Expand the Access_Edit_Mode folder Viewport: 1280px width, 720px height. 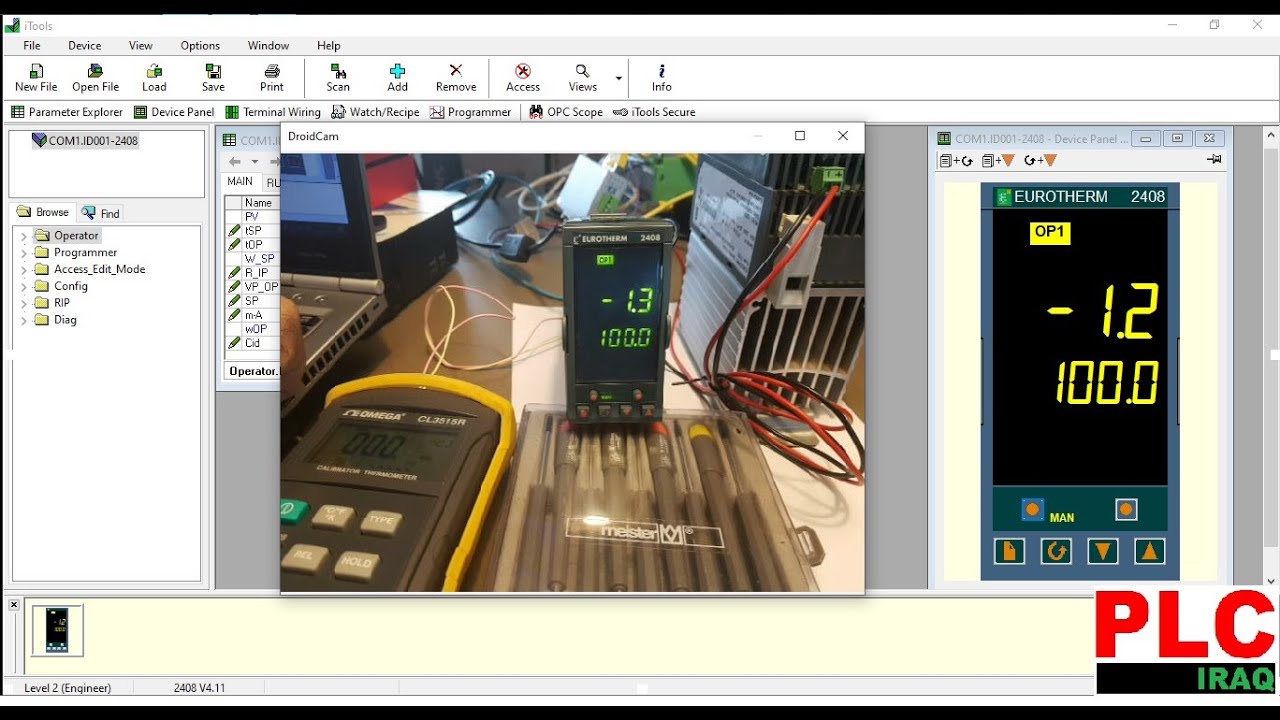(x=24, y=270)
